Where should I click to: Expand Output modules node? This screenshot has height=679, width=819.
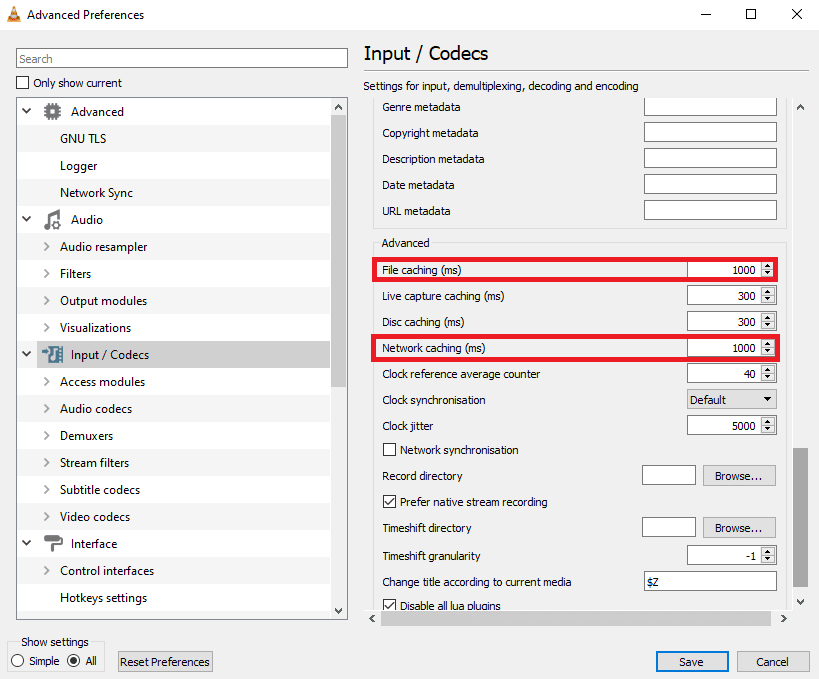click(46, 301)
